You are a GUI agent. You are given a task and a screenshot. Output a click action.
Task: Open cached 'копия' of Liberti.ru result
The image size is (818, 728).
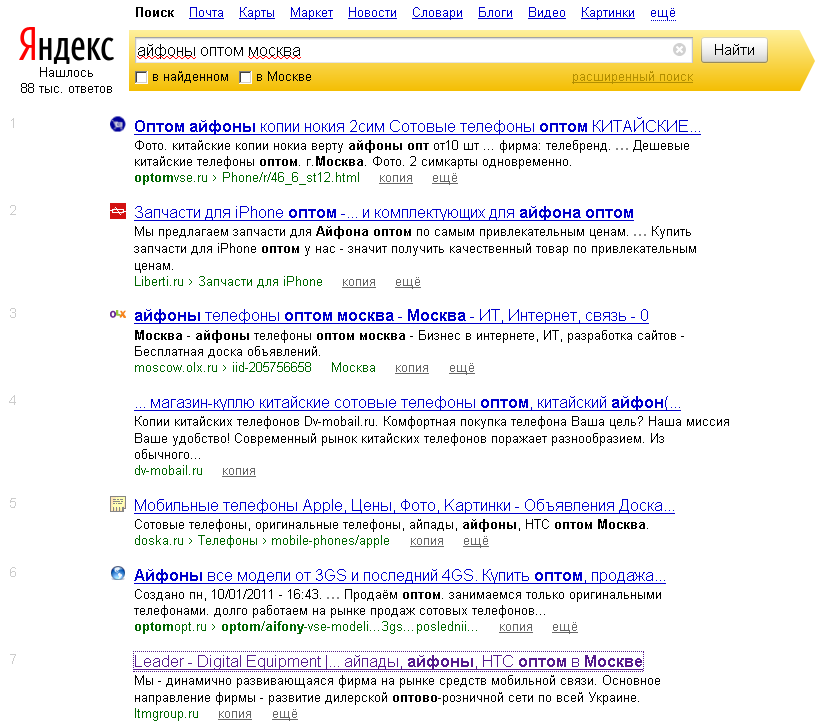[x=358, y=282]
